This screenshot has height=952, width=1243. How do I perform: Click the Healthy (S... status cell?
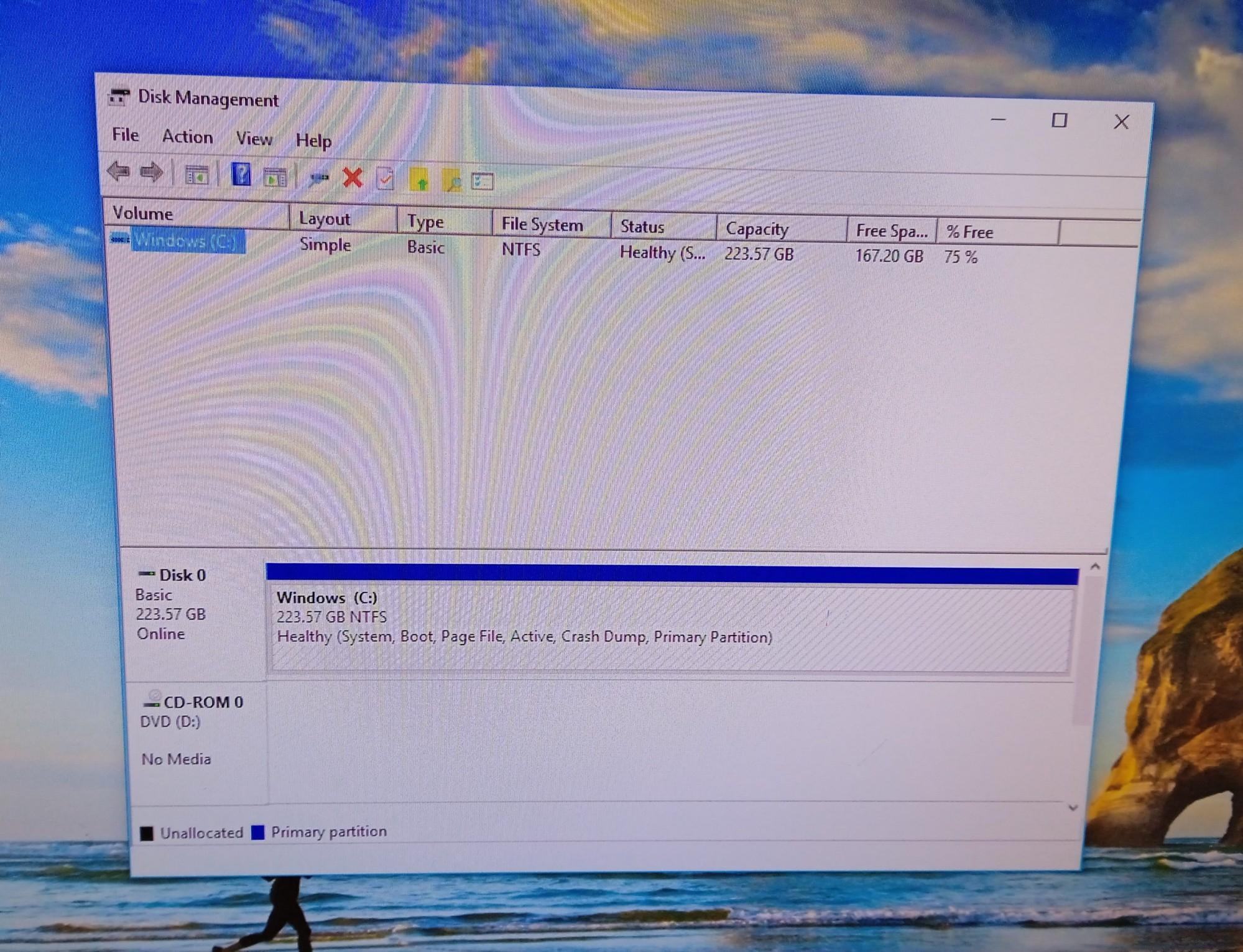point(663,253)
